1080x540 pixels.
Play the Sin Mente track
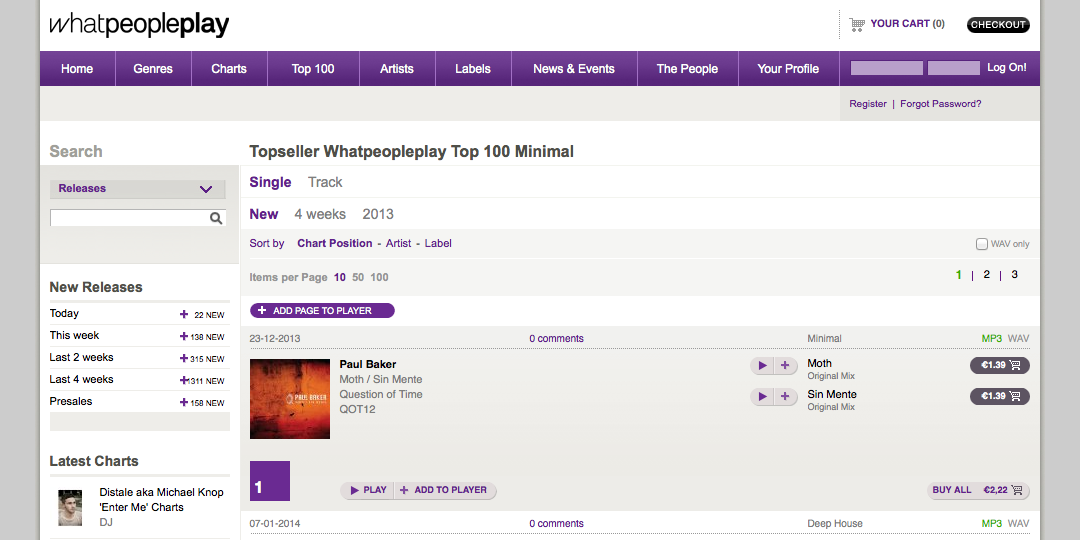(762, 397)
